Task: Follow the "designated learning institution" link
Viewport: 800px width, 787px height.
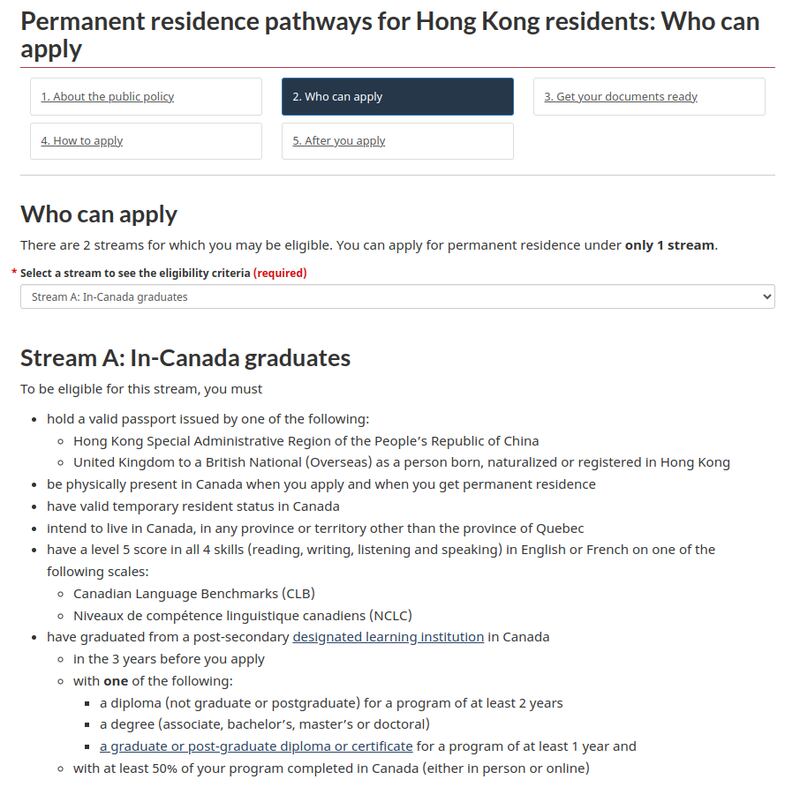Action: (388, 637)
